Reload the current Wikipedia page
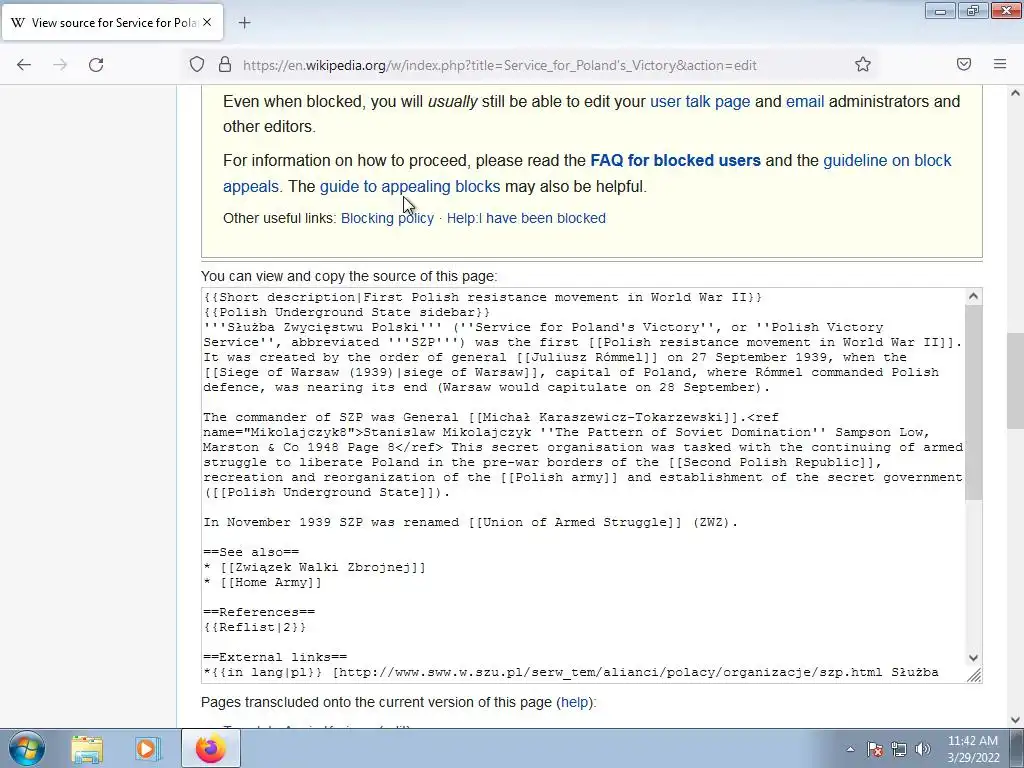The width and height of the screenshot is (1024, 768). click(96, 65)
